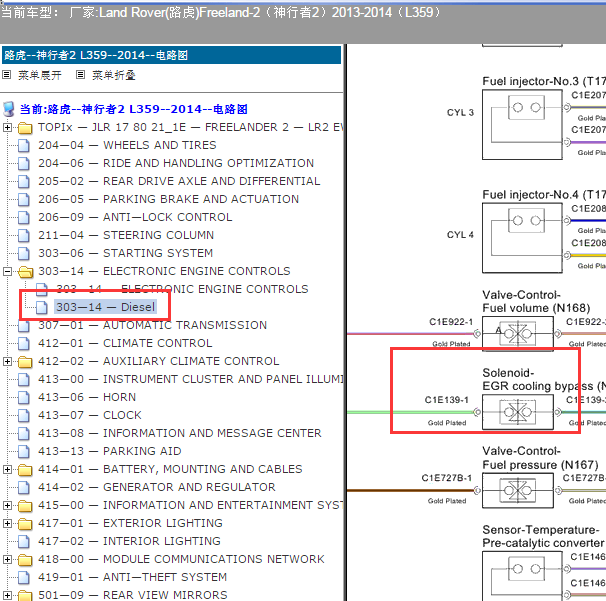Click the 204-06 Ride and Handling page icon
606x601 pixels.
coord(24,163)
